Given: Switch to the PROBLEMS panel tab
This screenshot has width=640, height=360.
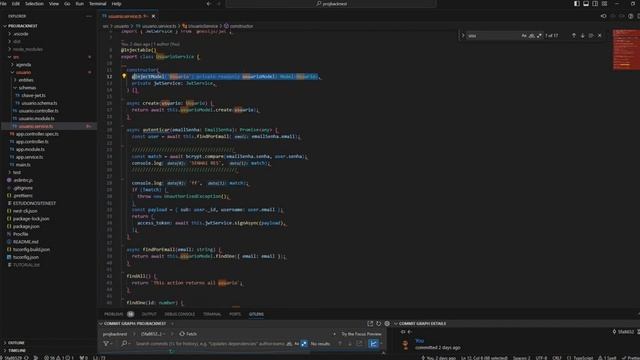Looking at the screenshot, I should [113, 314].
